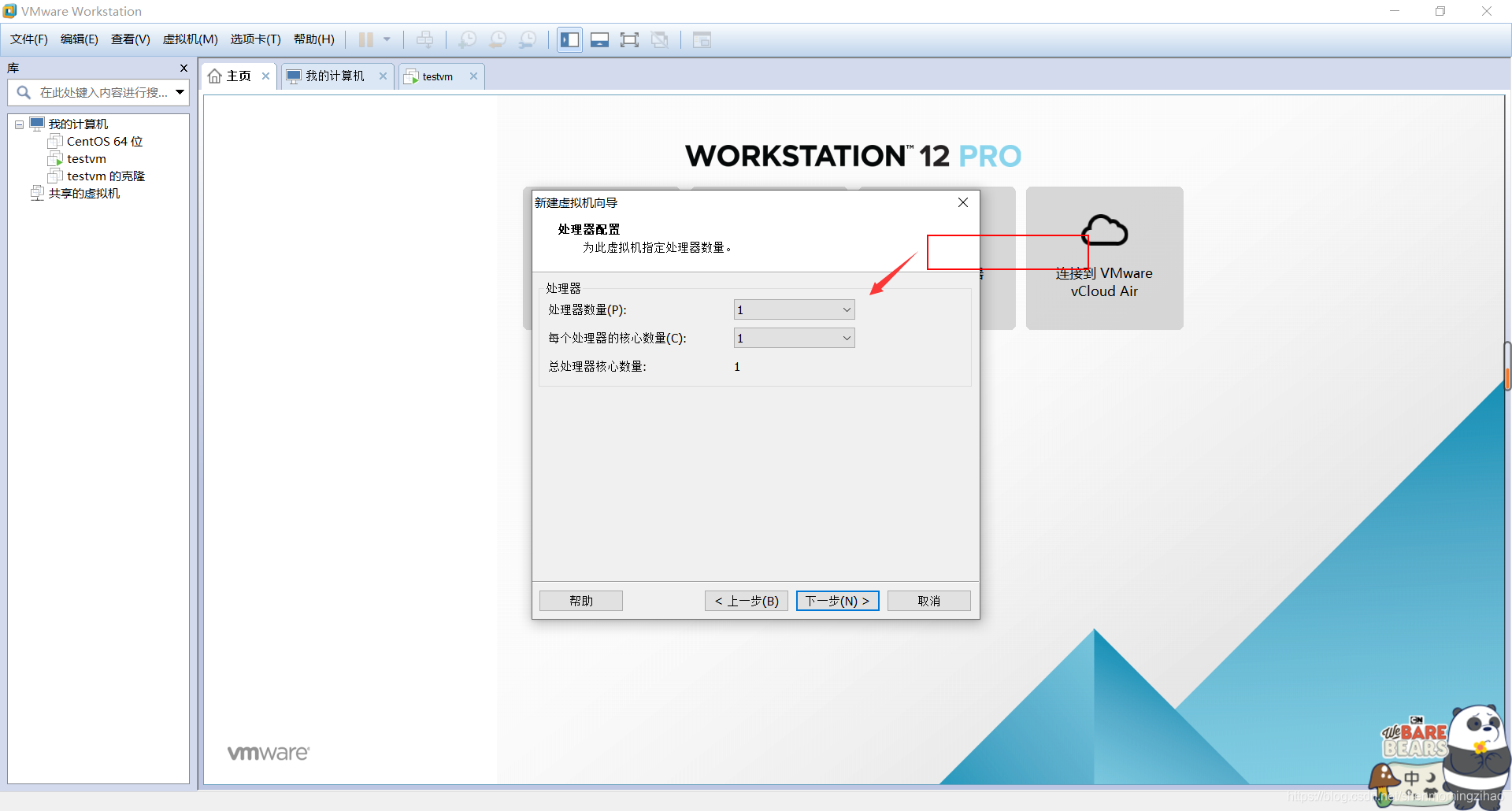Click the 下一步(N) > next button
Screen dimensions: 1512x811
(838, 601)
